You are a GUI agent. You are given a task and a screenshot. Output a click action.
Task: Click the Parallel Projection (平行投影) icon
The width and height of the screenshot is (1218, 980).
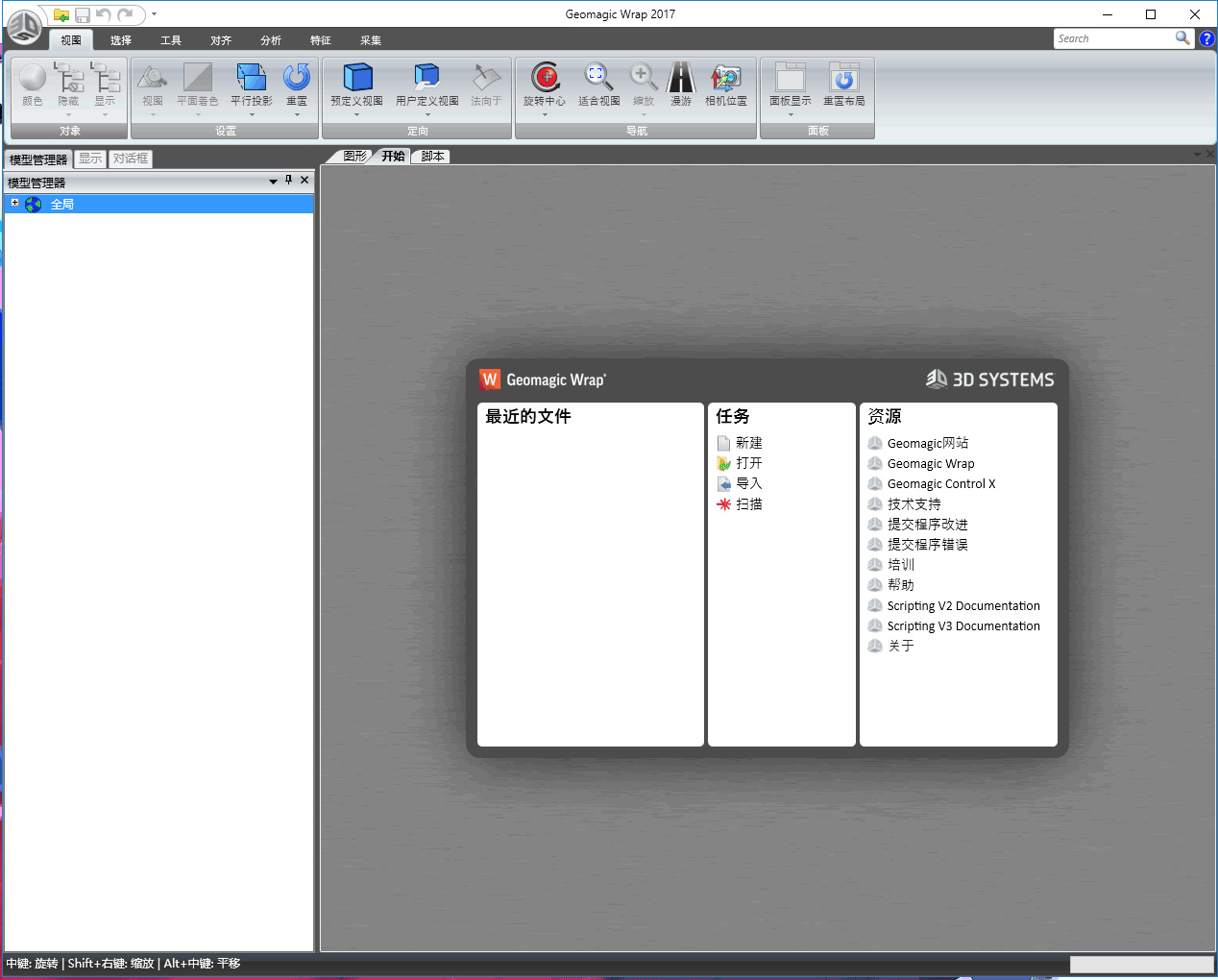252,78
